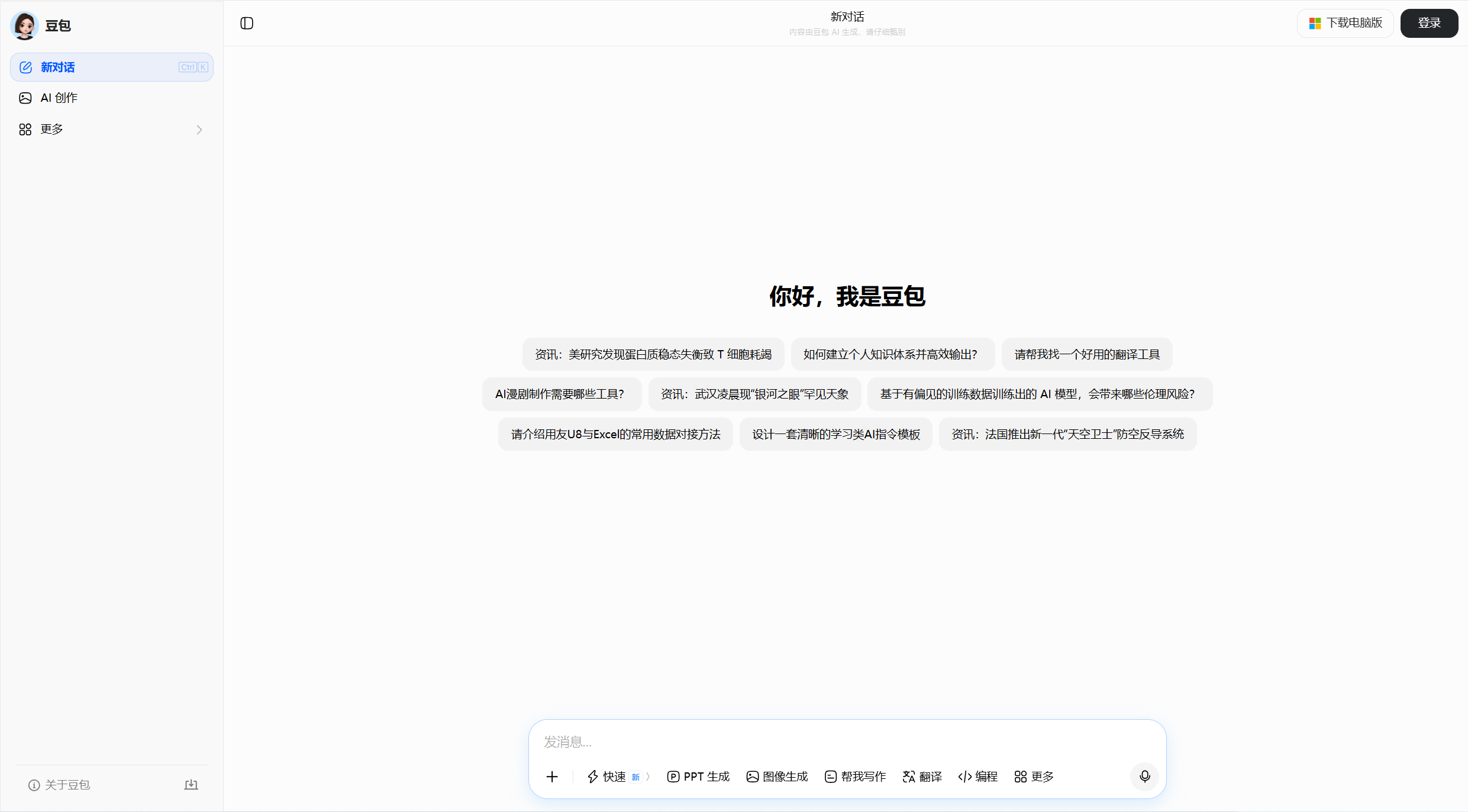The width and height of the screenshot is (1468, 812).
Task: Click the 帮我写作 document icon
Action: point(831,777)
